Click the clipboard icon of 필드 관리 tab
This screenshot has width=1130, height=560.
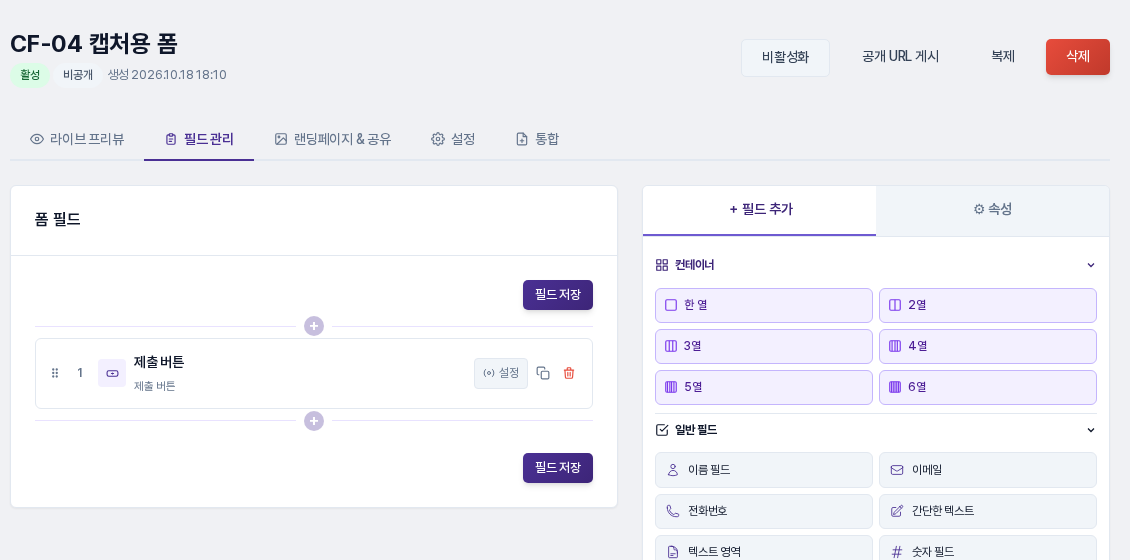tap(171, 139)
